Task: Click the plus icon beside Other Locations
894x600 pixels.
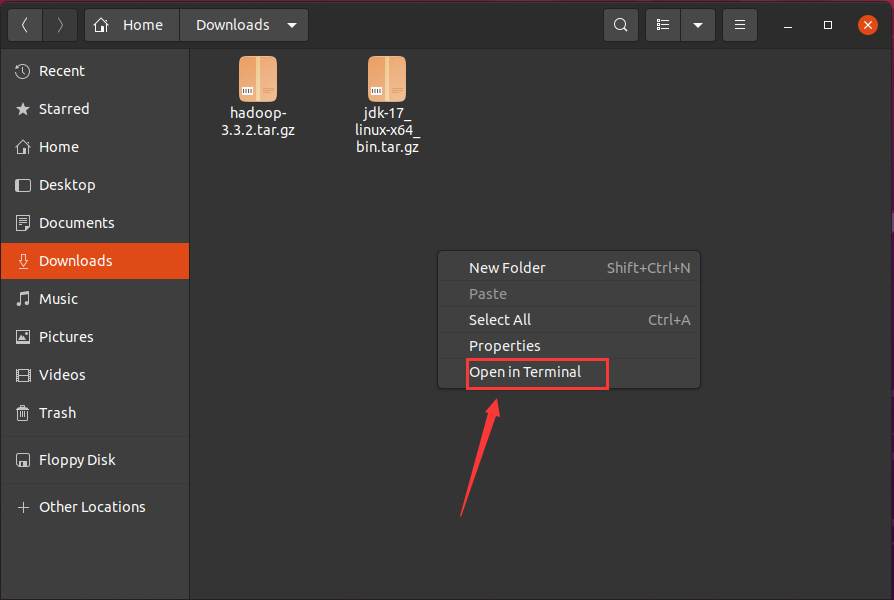Action: pos(23,507)
